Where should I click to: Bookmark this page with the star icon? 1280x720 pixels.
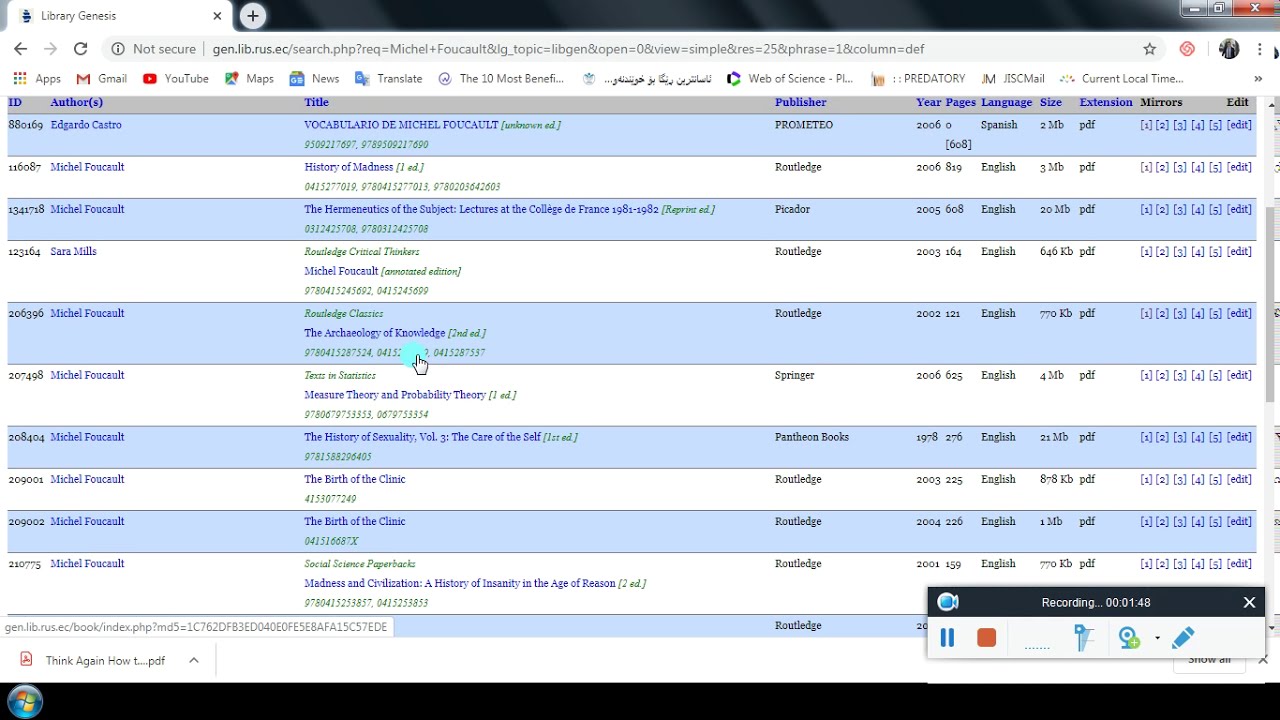pos(1150,49)
